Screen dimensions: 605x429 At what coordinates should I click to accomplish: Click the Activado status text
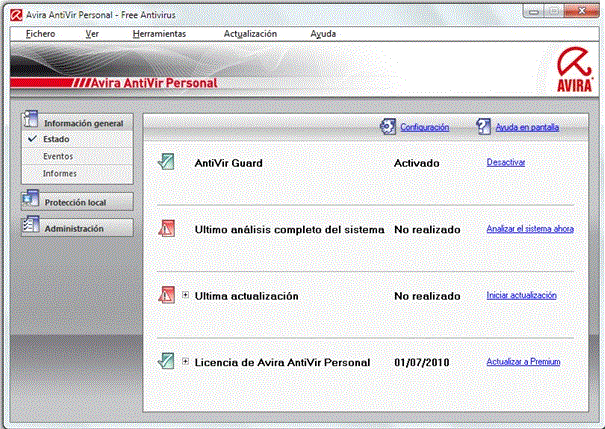(x=416, y=163)
